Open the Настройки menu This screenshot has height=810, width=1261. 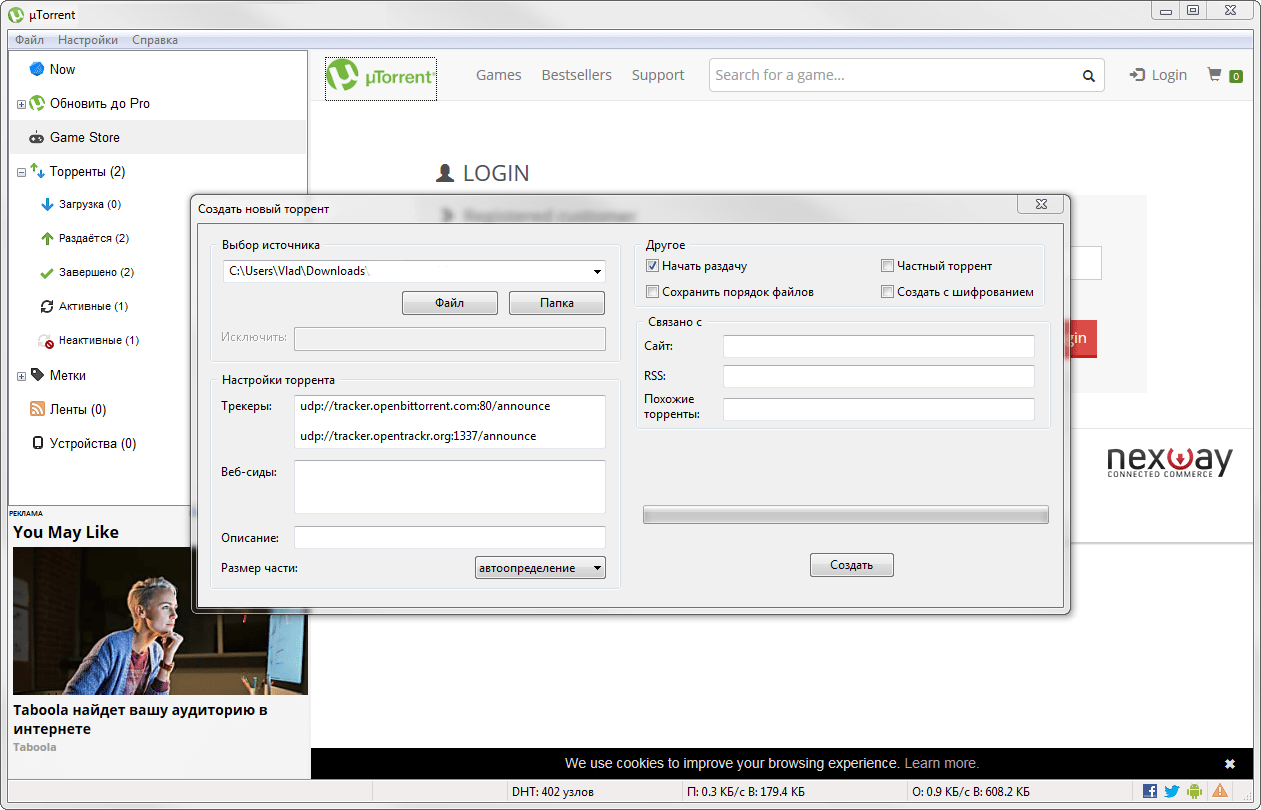(88, 40)
